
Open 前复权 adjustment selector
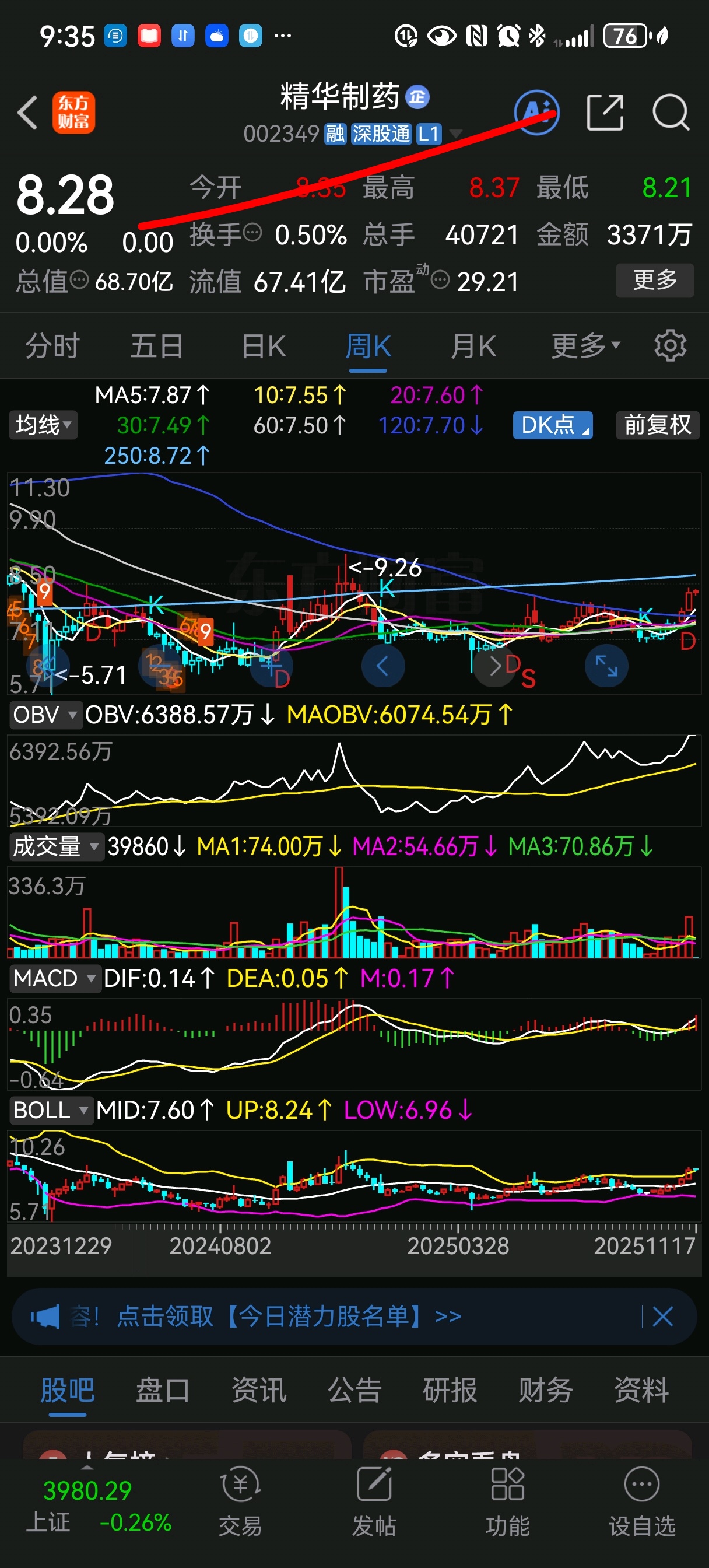(658, 425)
